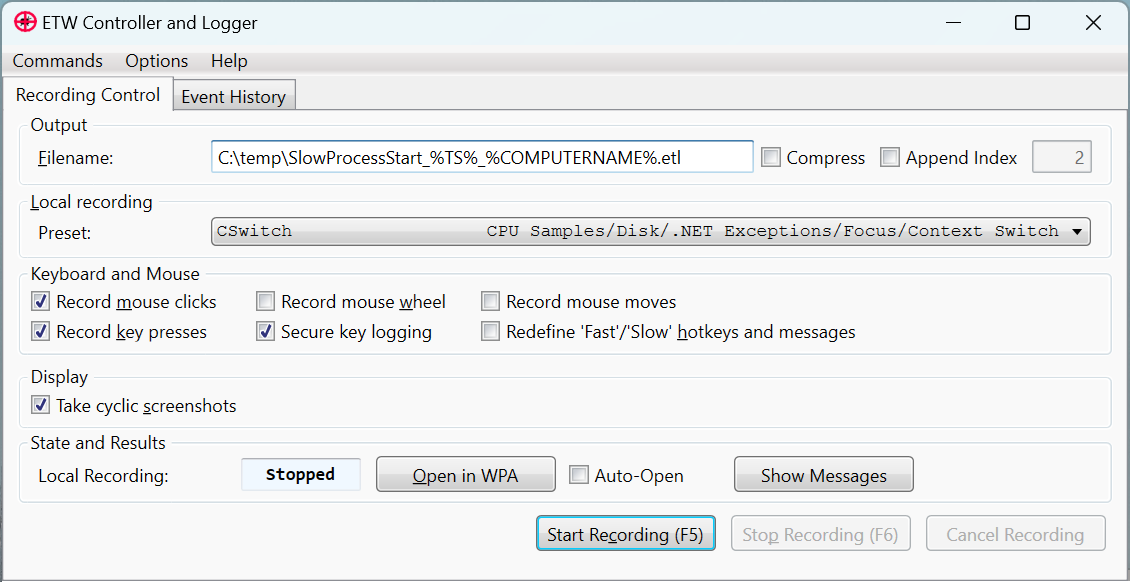Toggle the Append Index checkbox

point(890,158)
